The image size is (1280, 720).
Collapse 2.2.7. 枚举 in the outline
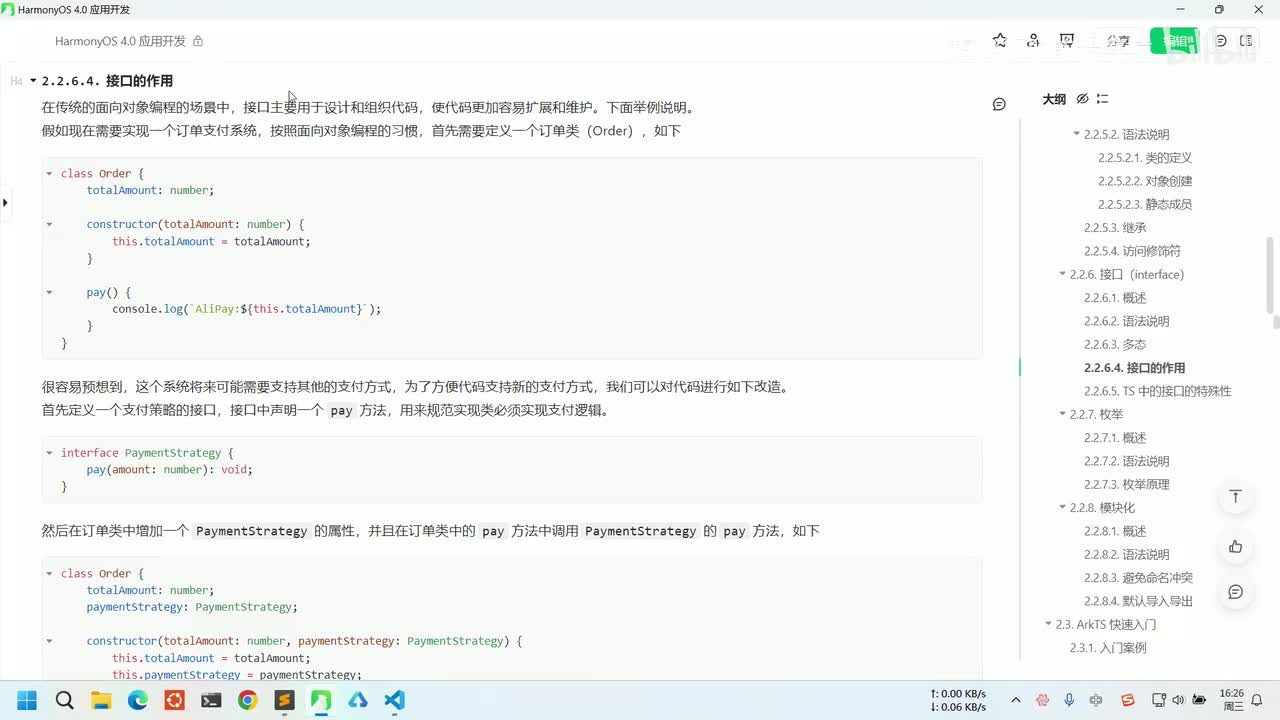1063,414
